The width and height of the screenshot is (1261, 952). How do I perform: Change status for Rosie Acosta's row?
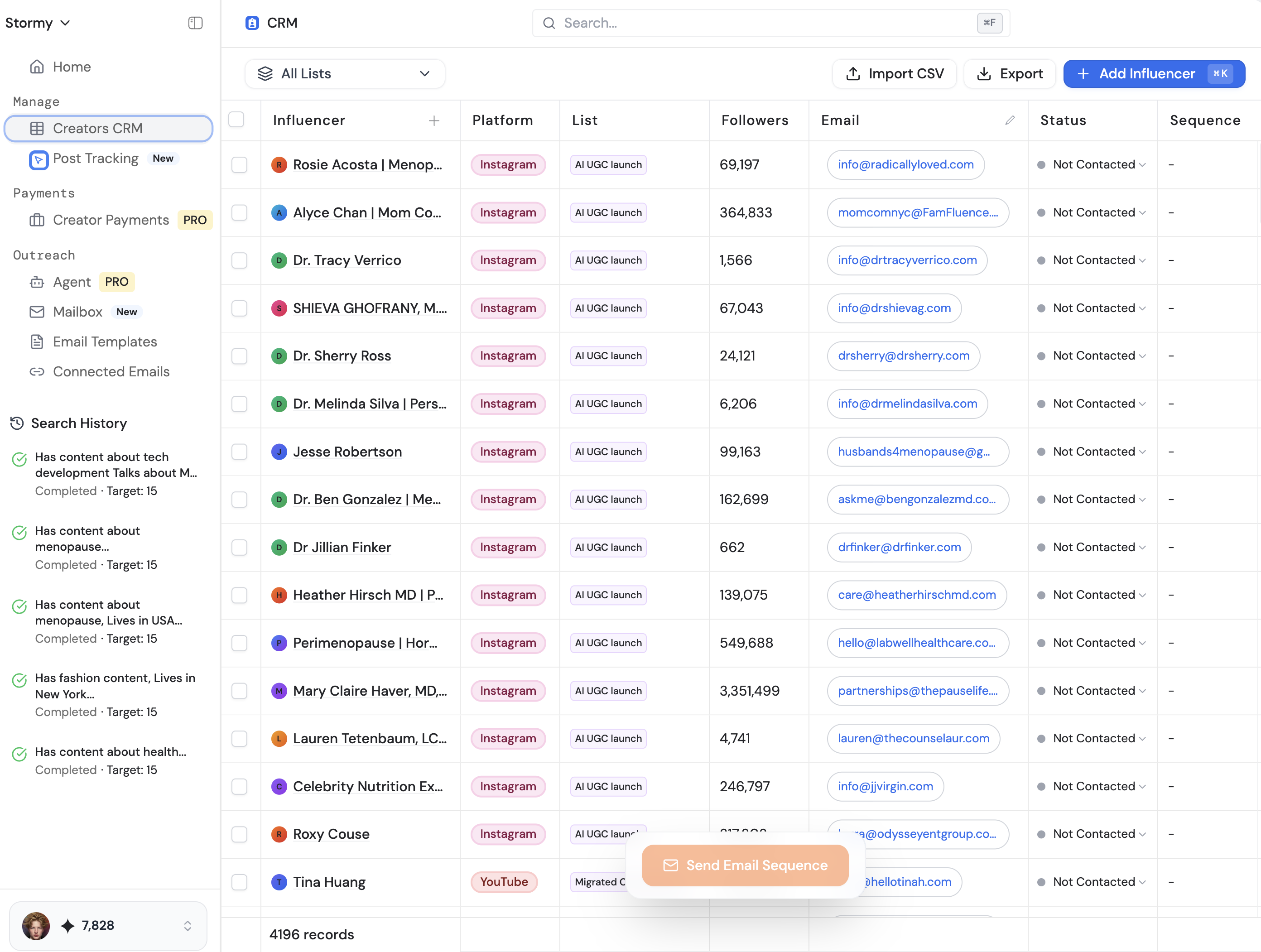1092,164
